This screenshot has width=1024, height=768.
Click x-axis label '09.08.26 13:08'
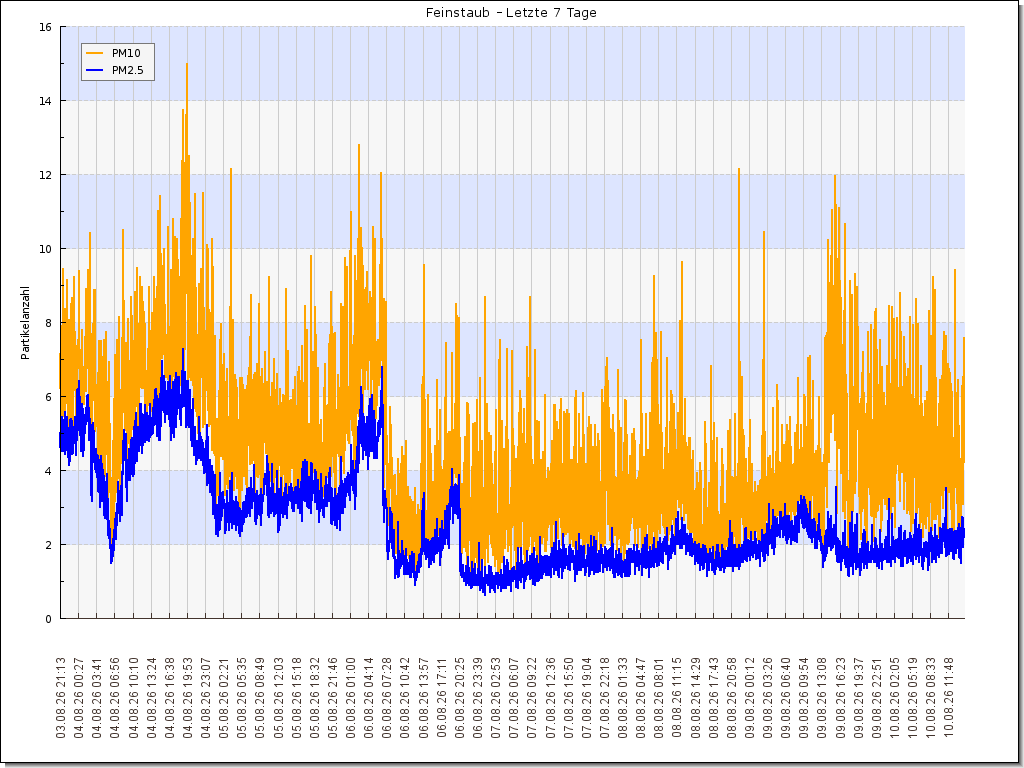(x=822, y=697)
